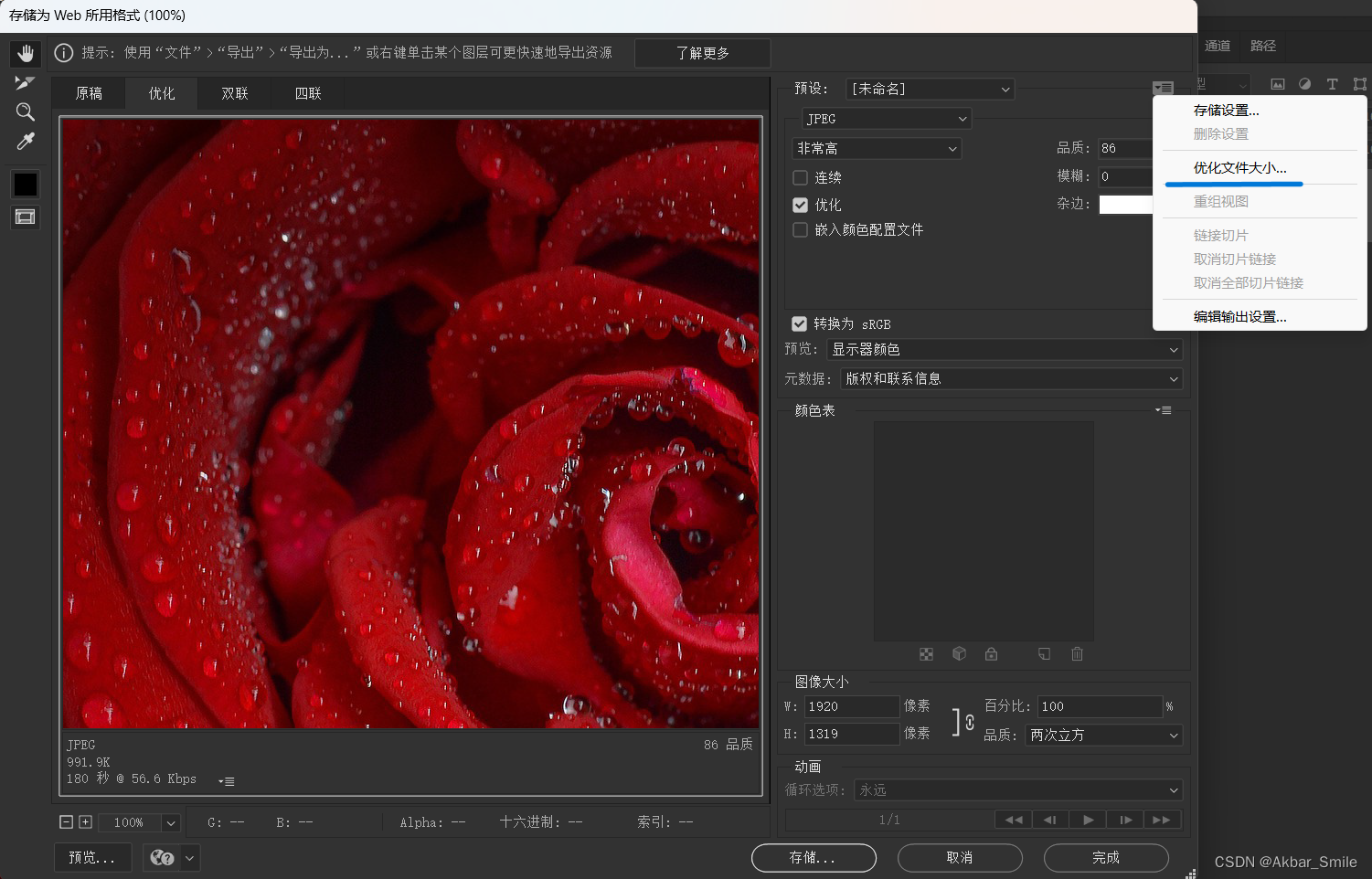Switch to the 双联 tab
Viewport: 1372px width, 879px height.
[235, 93]
